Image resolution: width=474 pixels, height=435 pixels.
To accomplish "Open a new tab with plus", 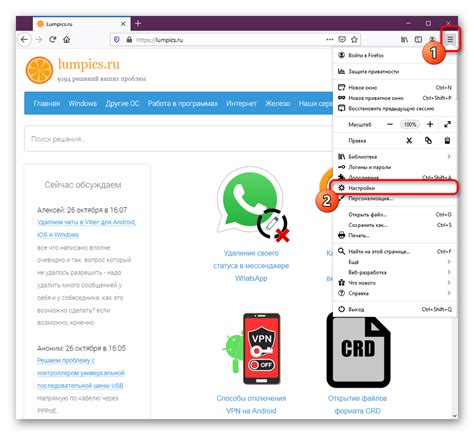I will point(138,24).
